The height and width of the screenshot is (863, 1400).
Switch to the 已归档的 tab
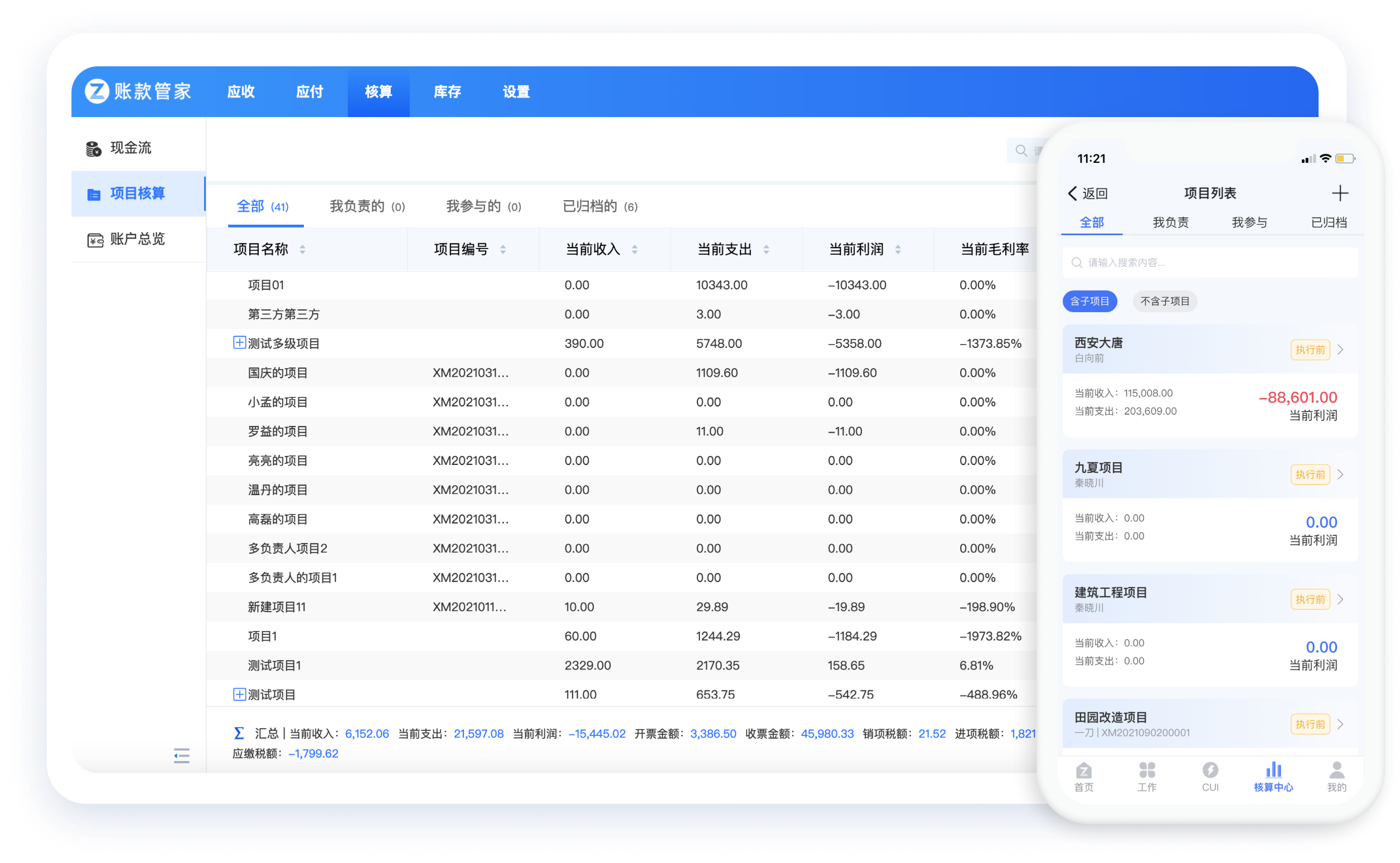pyautogui.click(x=599, y=206)
